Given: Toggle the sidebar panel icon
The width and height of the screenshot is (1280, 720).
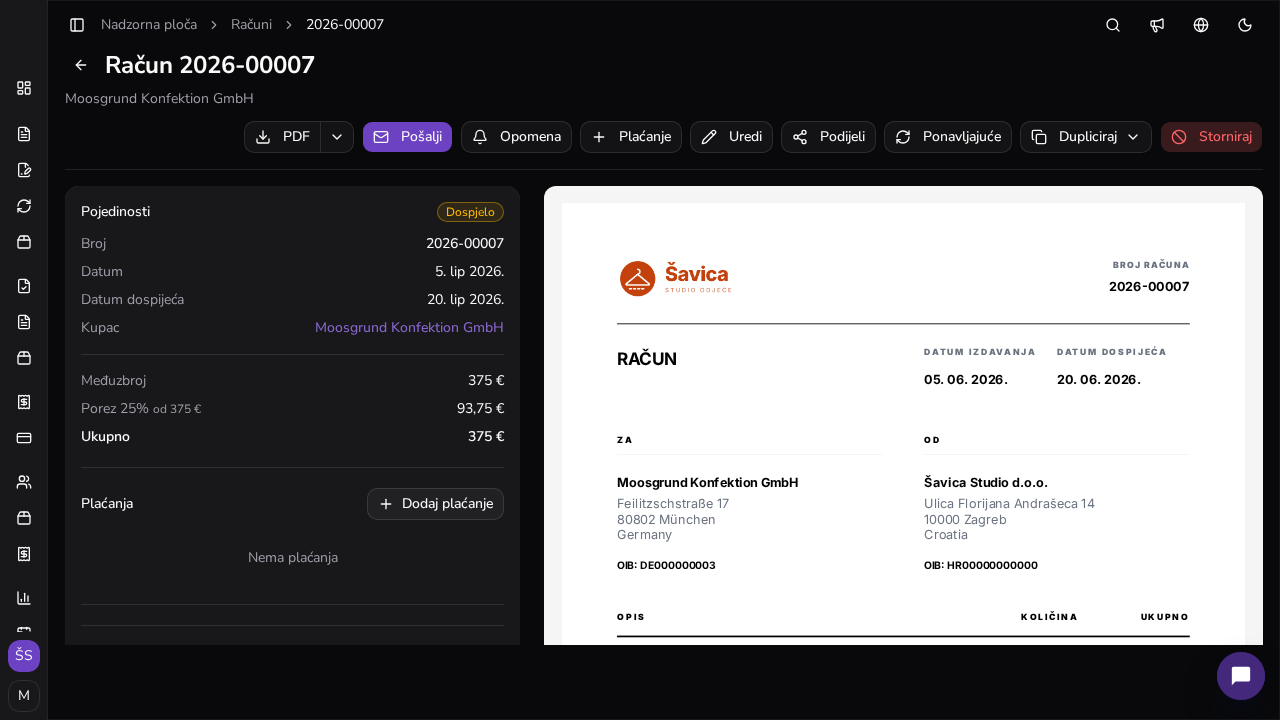Looking at the screenshot, I should pos(77,24).
